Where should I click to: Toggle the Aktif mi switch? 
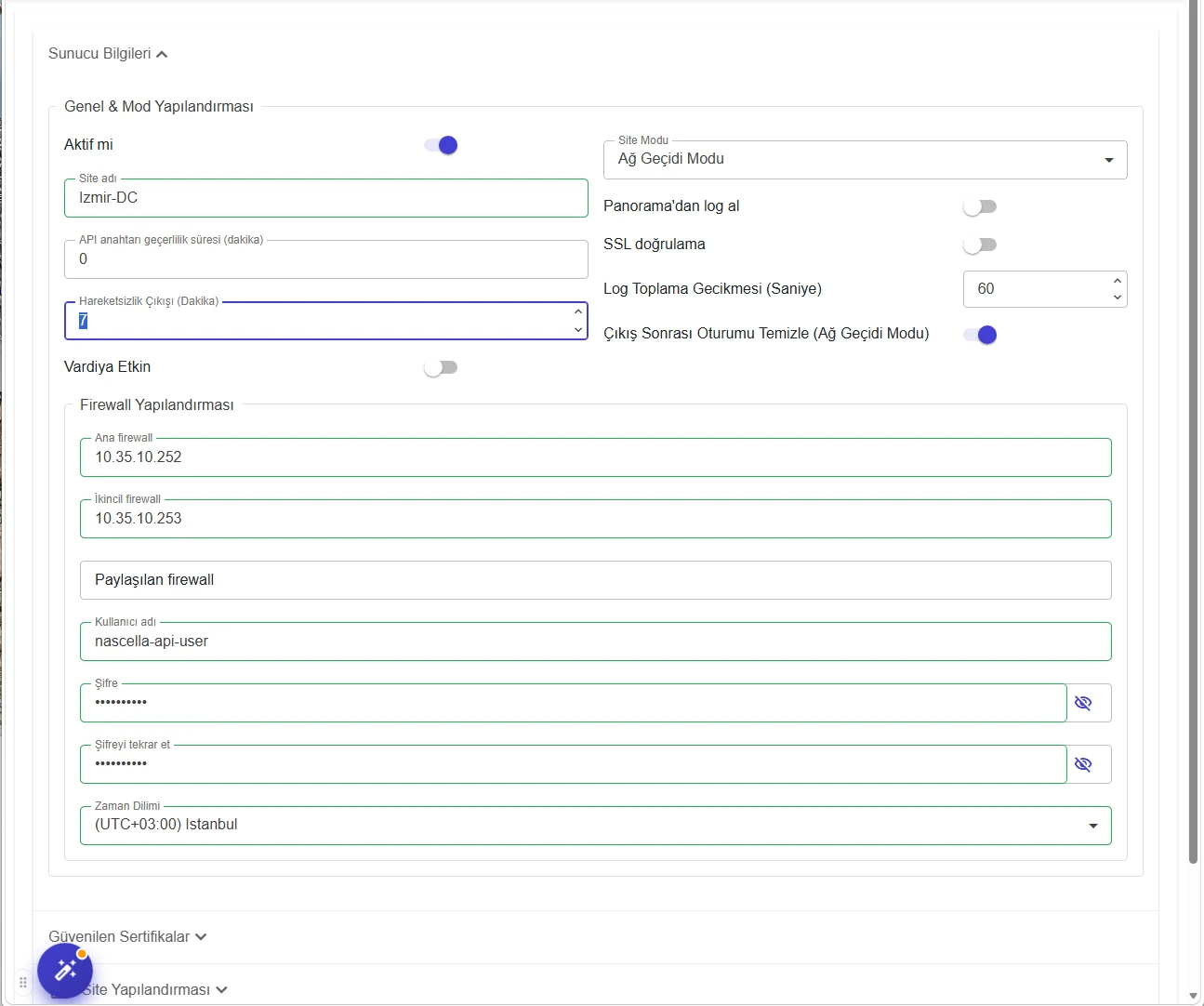(x=441, y=145)
